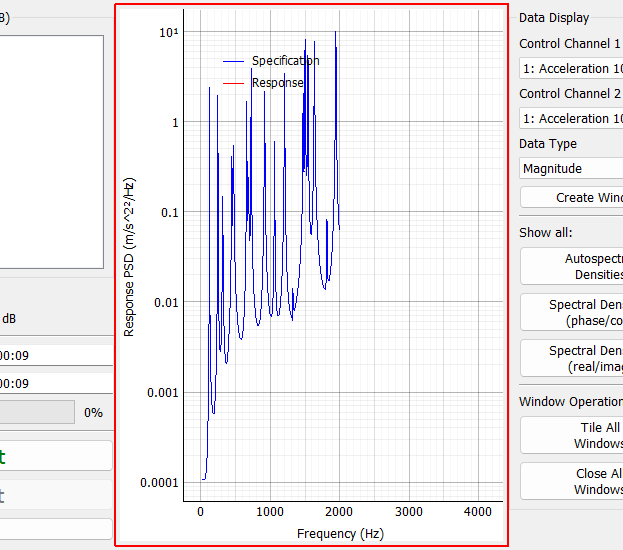Click the Response legend entry

click(x=263, y=83)
